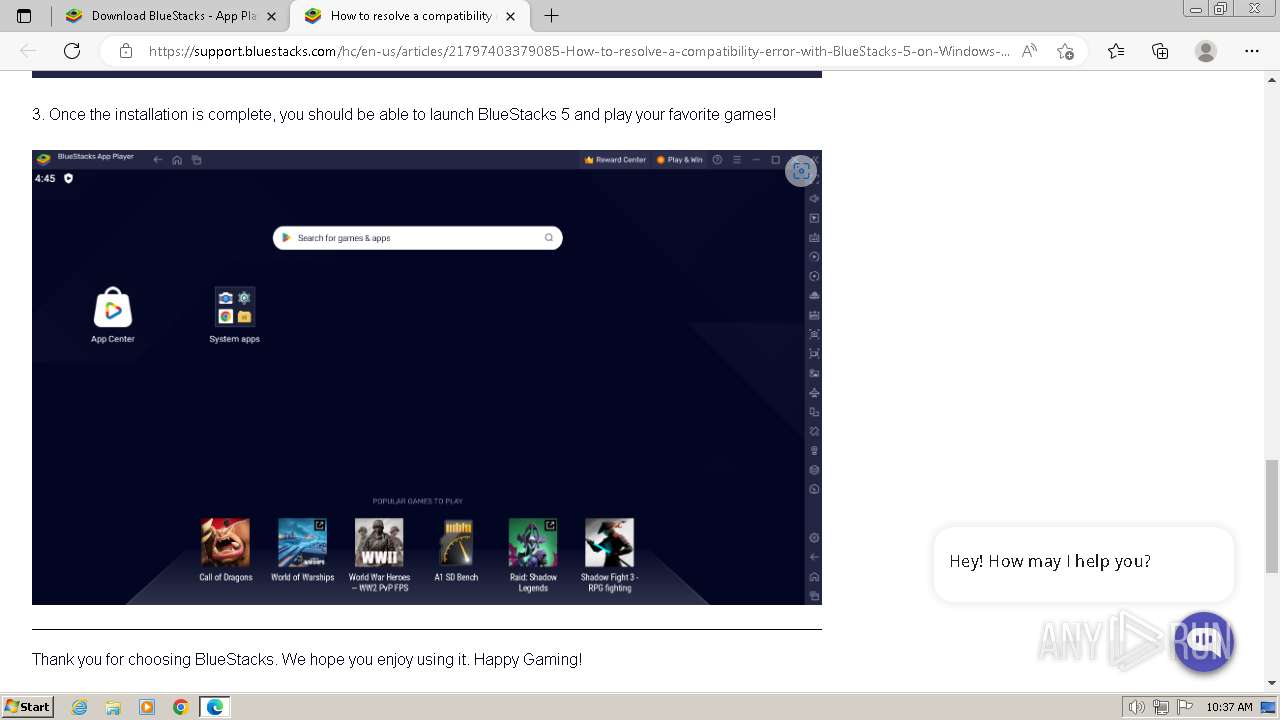Select the How to resolve a compatibility tab
1280x720 pixels.
(x=410, y=16)
